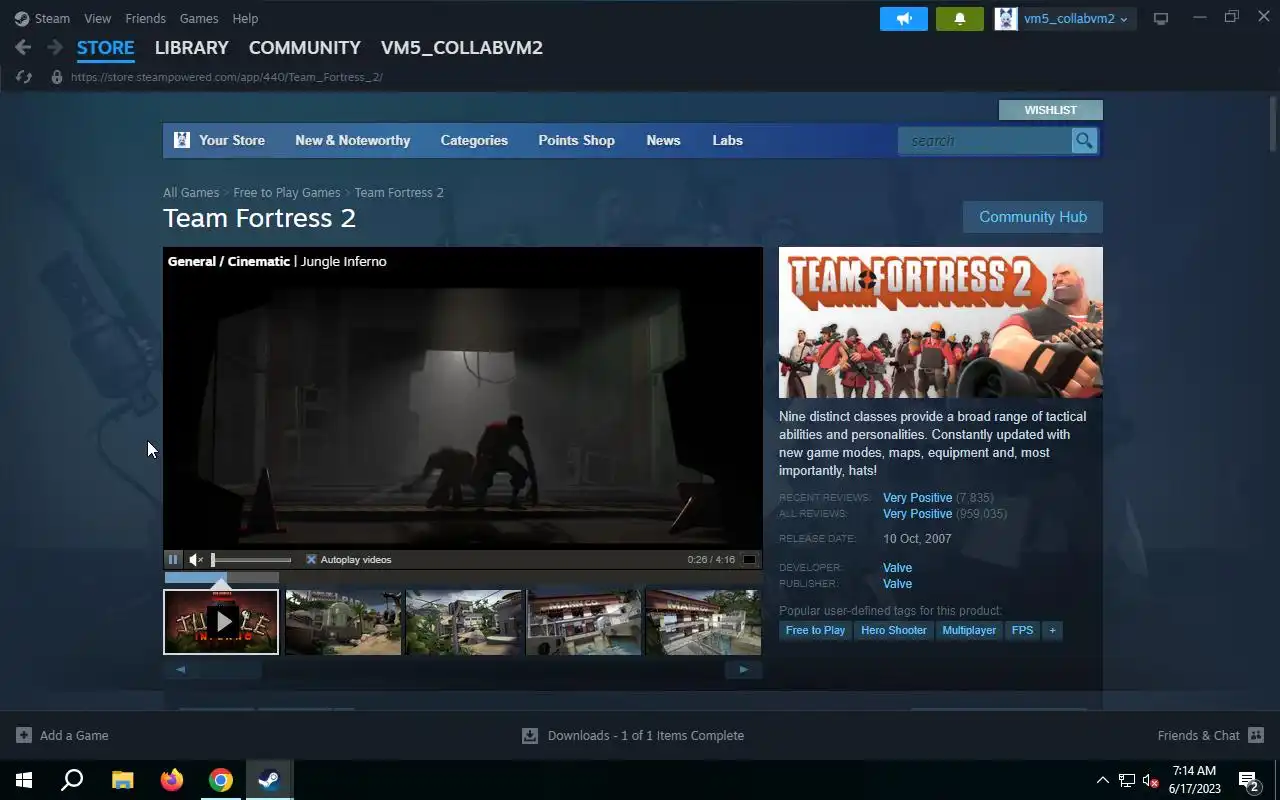Screen dimensions: 1280x800
Task: Open the View menu
Action: [98, 19]
